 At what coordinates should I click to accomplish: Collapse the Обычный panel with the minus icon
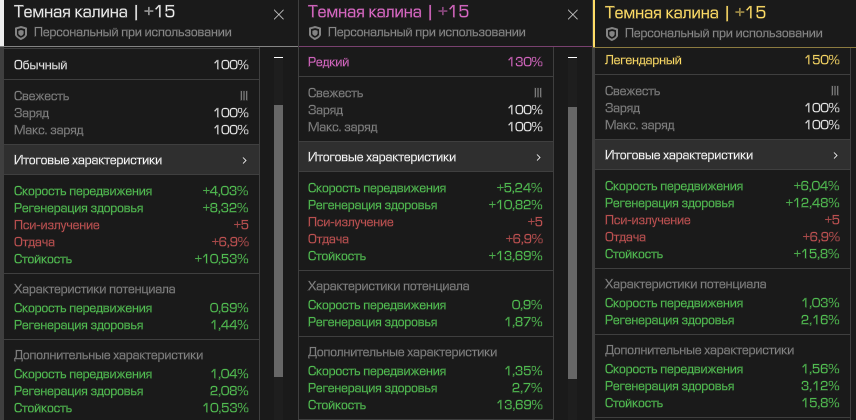[x=278, y=57]
